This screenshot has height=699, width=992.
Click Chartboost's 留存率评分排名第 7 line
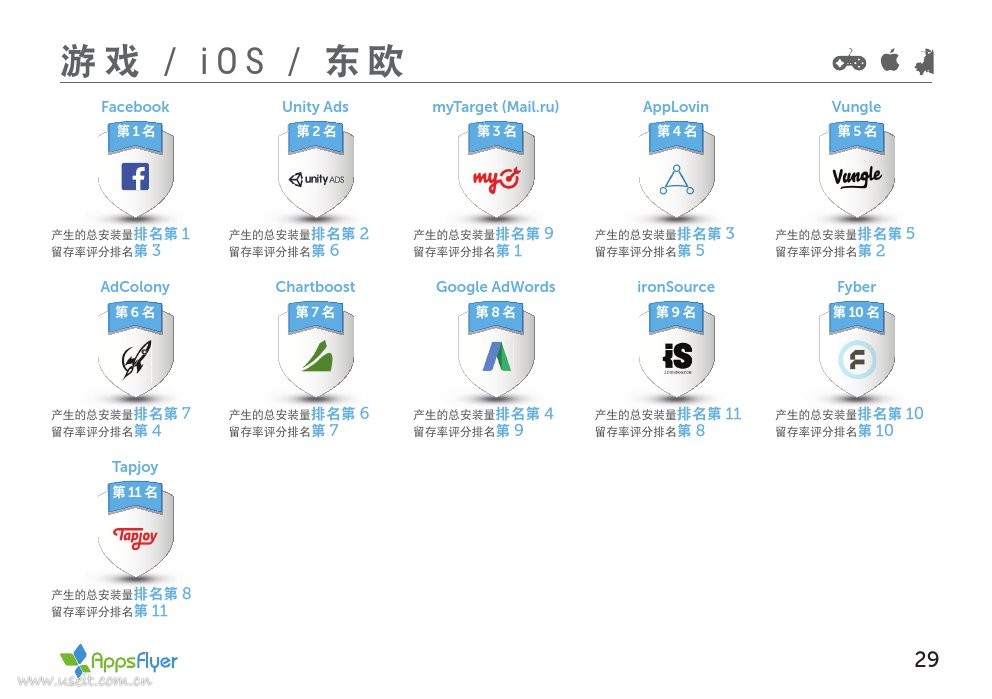pyautogui.click(x=283, y=431)
